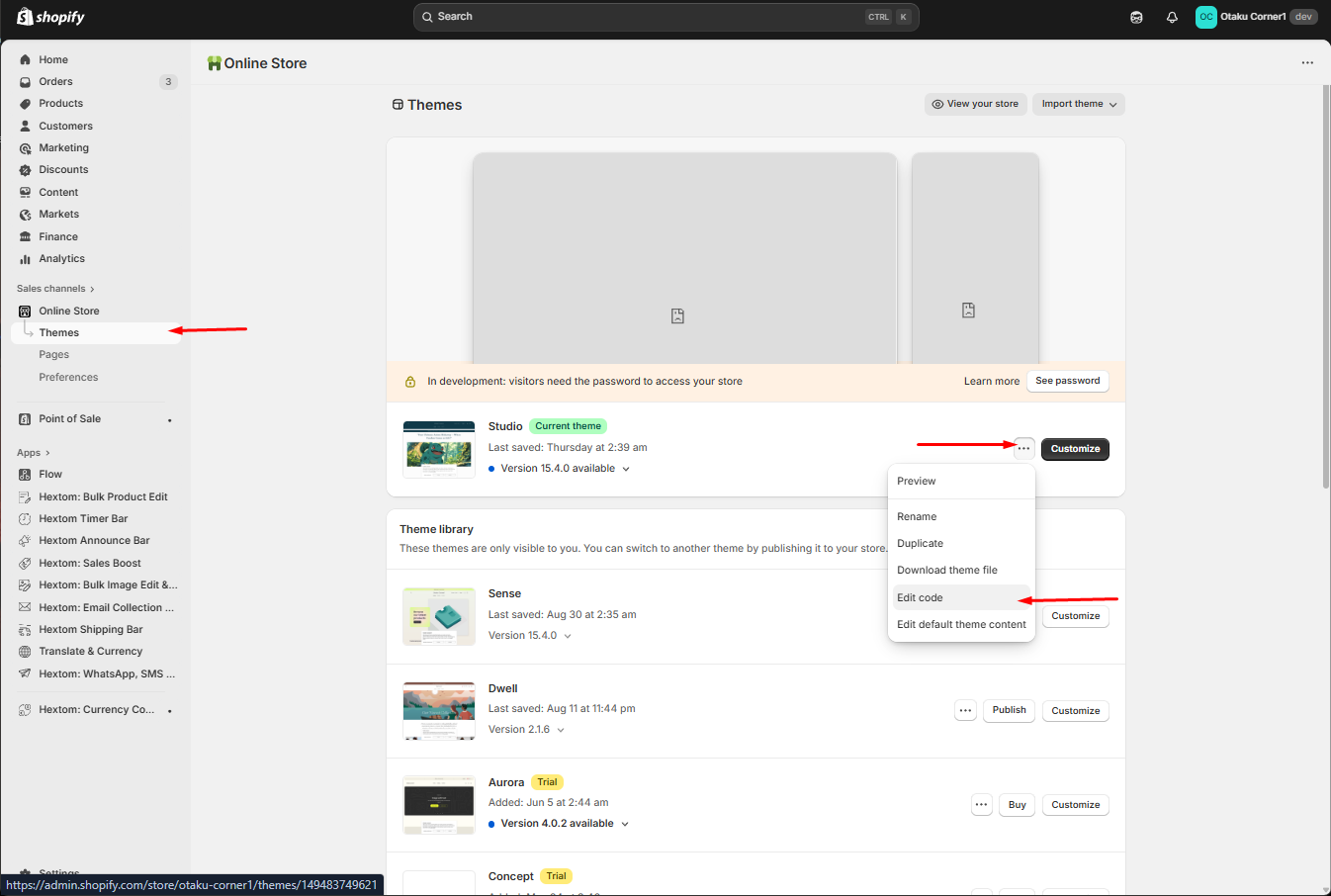The image size is (1331, 896).
Task: Open Hextom: Currency Co... app
Action: click(95, 710)
